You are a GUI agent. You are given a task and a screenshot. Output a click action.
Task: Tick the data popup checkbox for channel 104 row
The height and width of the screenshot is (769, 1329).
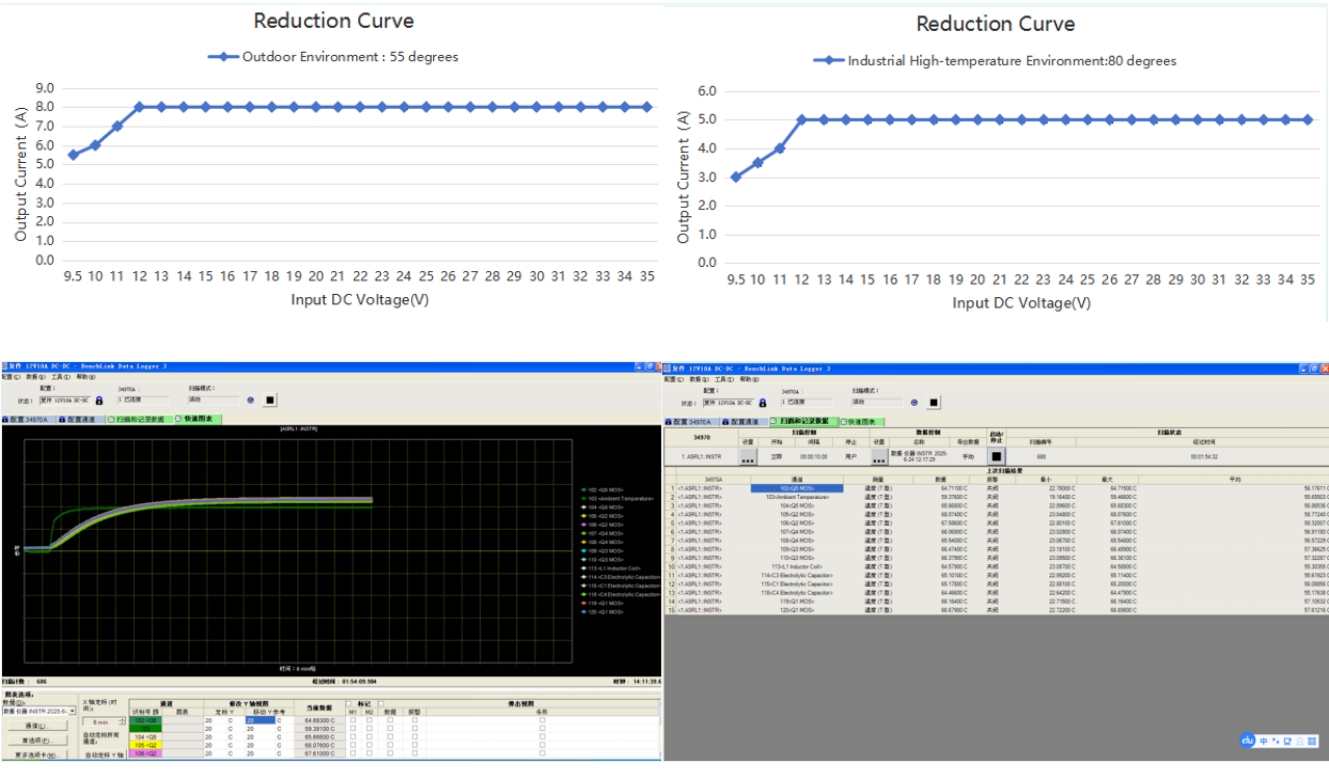click(390, 737)
